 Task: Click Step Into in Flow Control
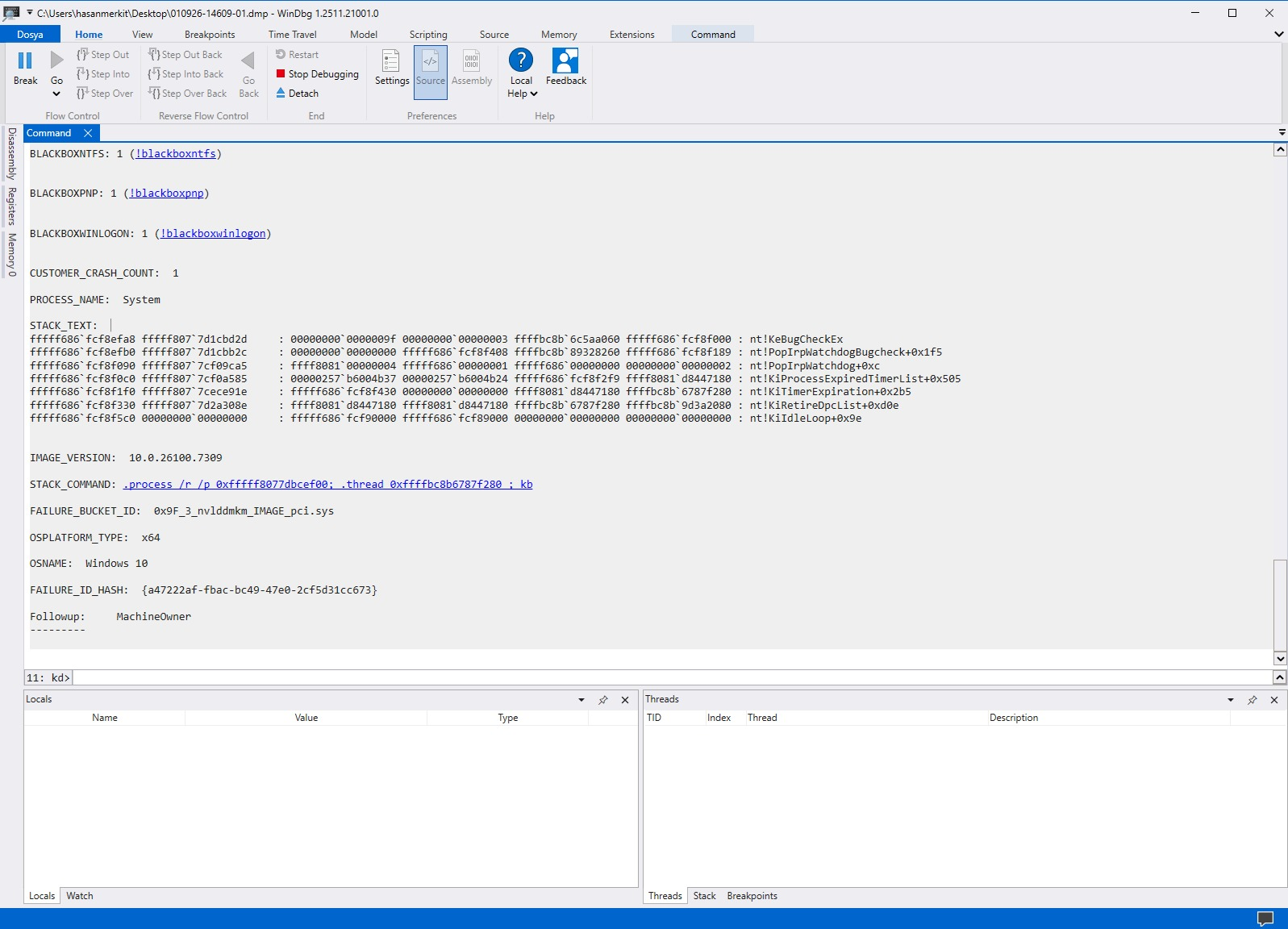[x=102, y=74]
